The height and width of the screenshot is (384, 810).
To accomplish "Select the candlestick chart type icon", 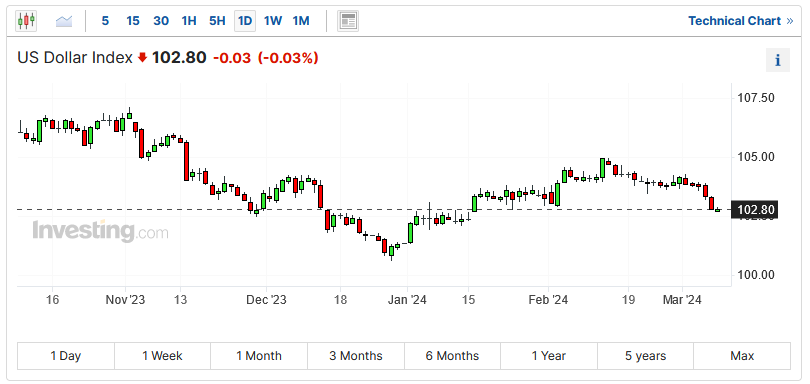I will 26,21.
